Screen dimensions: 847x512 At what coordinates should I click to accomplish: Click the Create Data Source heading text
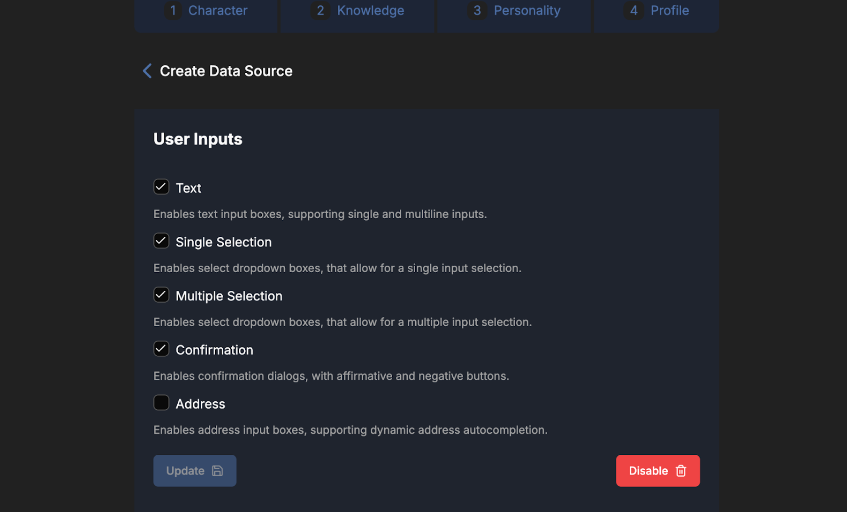(226, 71)
